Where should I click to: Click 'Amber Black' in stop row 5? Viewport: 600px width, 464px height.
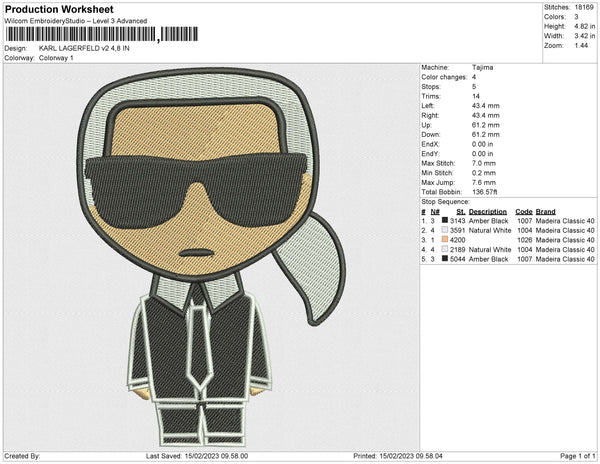488,259
